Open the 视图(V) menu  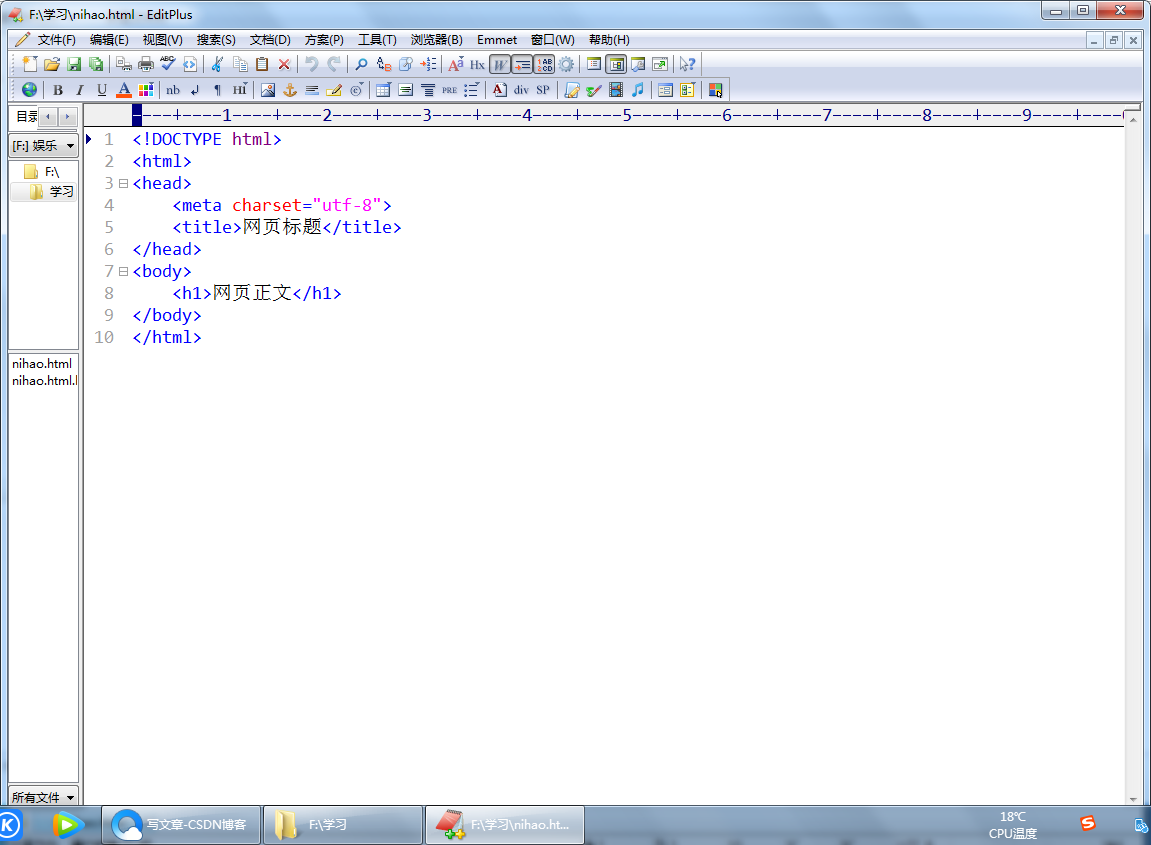(162, 40)
